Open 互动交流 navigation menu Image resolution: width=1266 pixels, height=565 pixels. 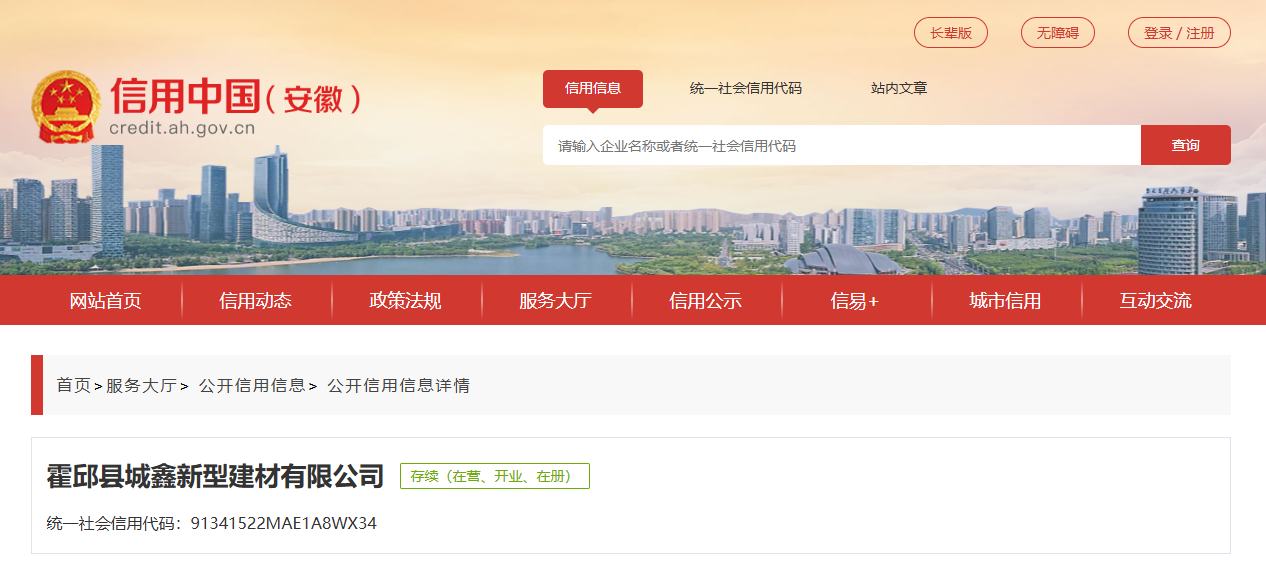1156,301
